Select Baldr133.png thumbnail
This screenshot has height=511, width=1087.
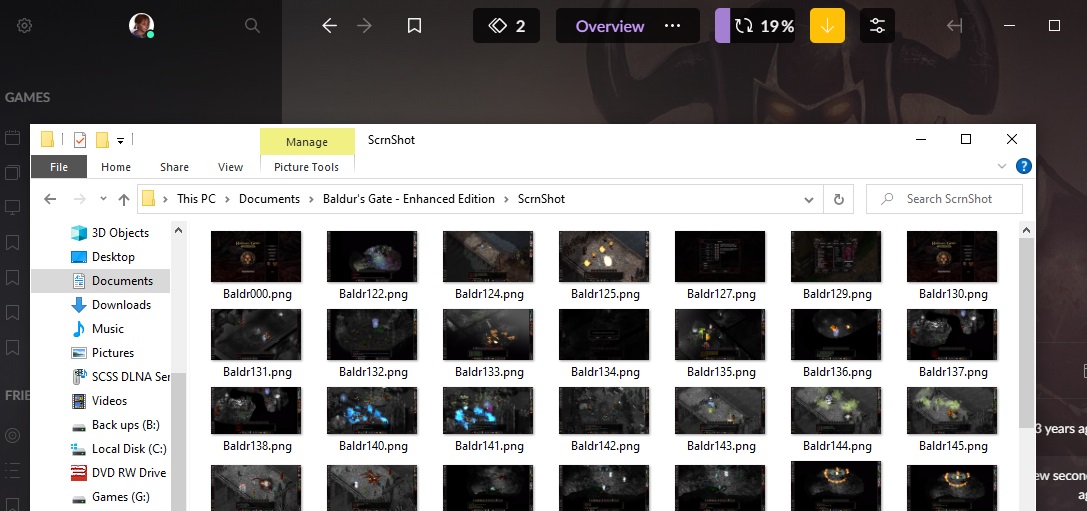(x=488, y=334)
